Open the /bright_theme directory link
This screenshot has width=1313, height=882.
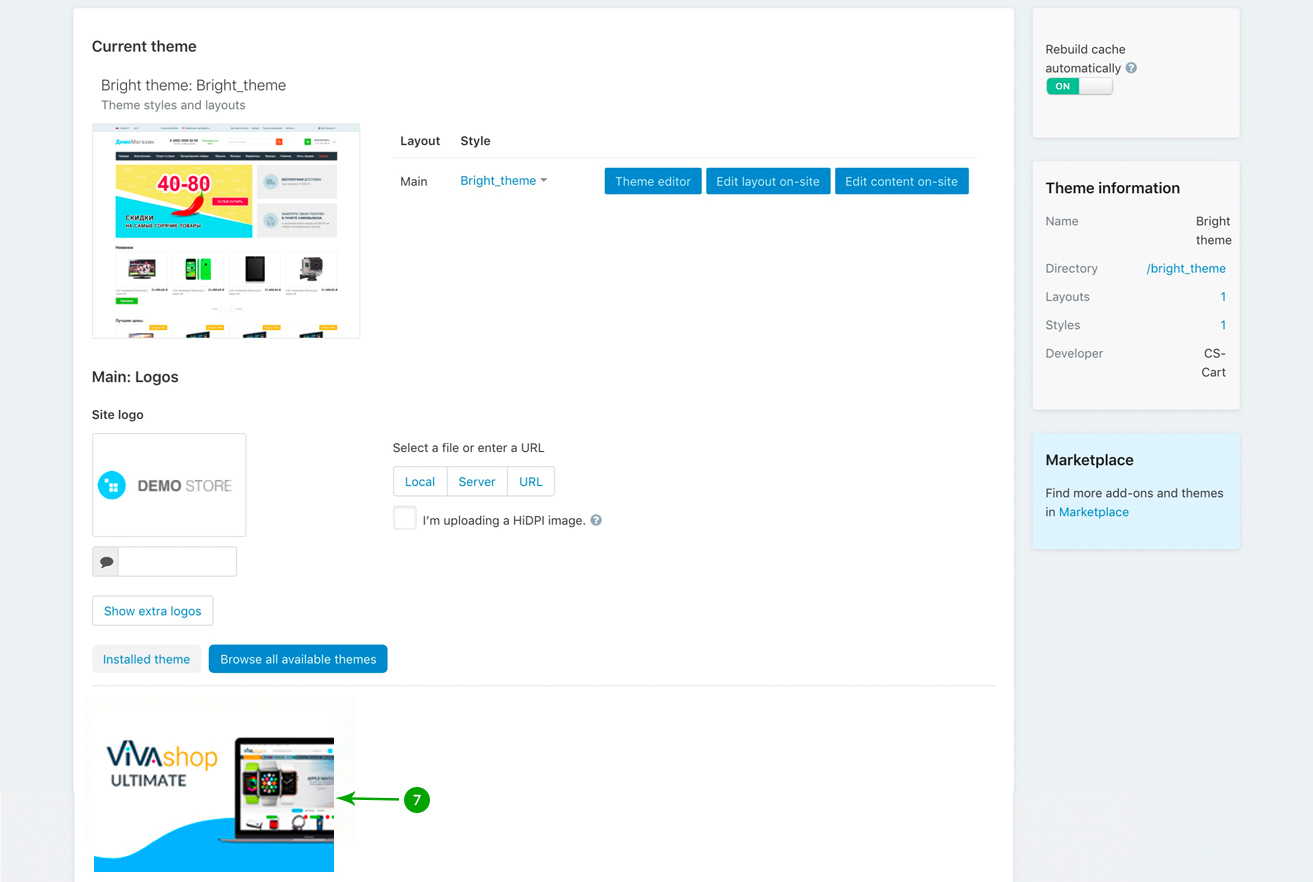tap(1186, 268)
